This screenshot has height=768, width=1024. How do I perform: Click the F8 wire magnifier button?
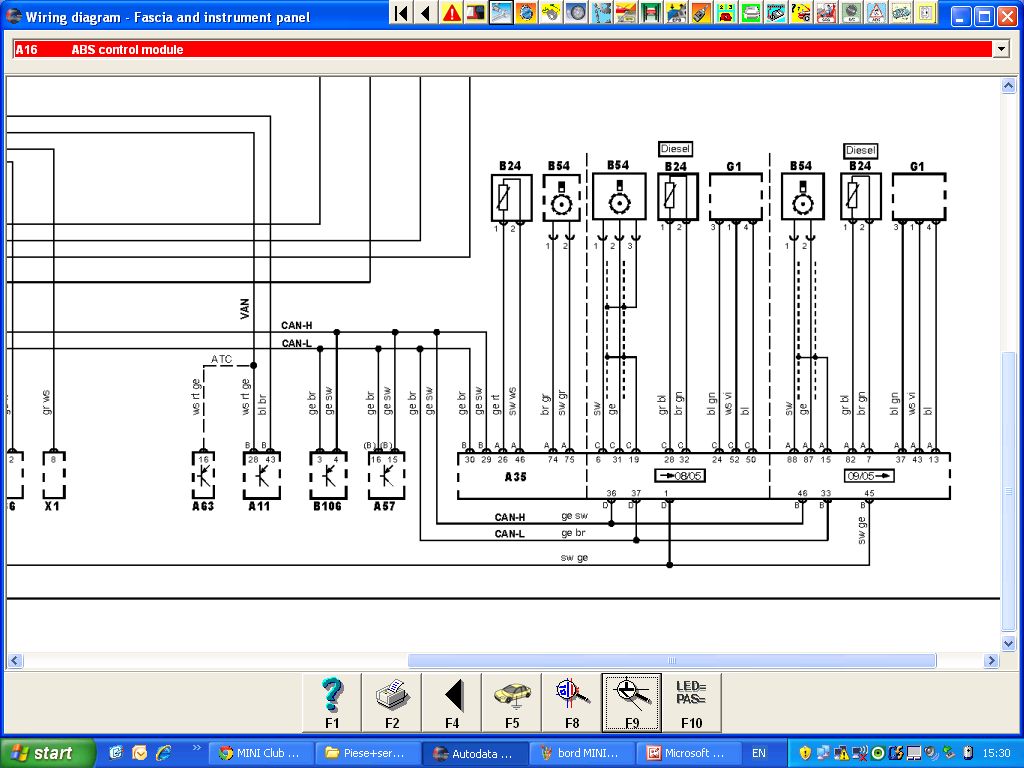pyautogui.click(x=572, y=702)
